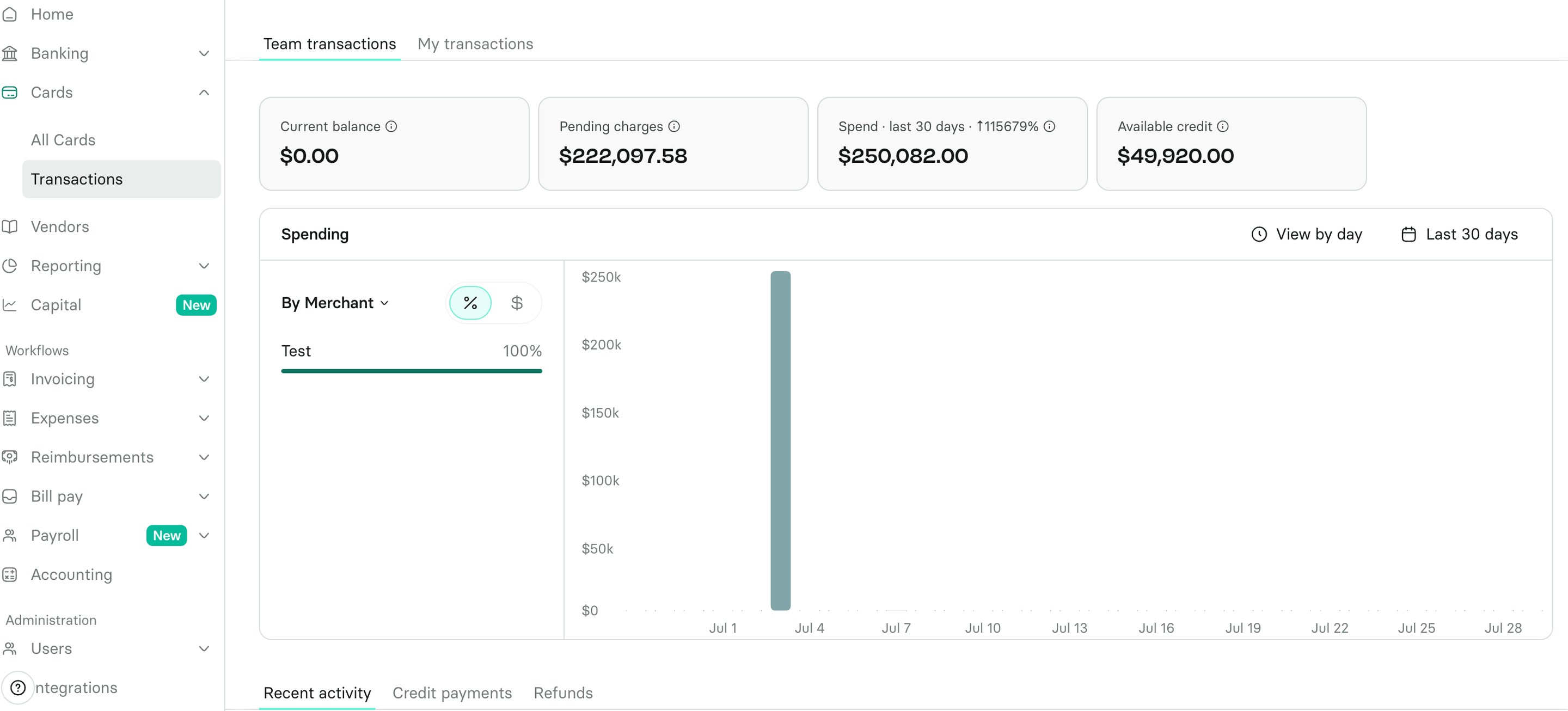The image size is (1568, 711).
Task: Click the Vendors book icon
Action: tap(10, 226)
